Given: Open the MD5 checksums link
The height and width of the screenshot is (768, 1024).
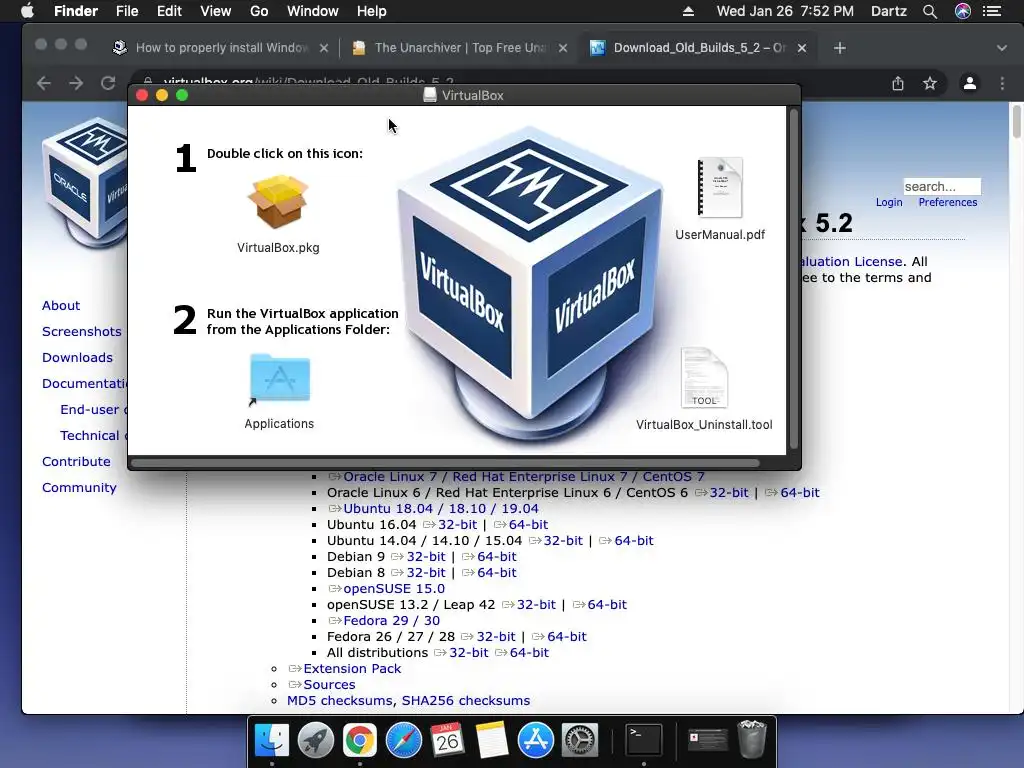Looking at the screenshot, I should (x=340, y=701).
